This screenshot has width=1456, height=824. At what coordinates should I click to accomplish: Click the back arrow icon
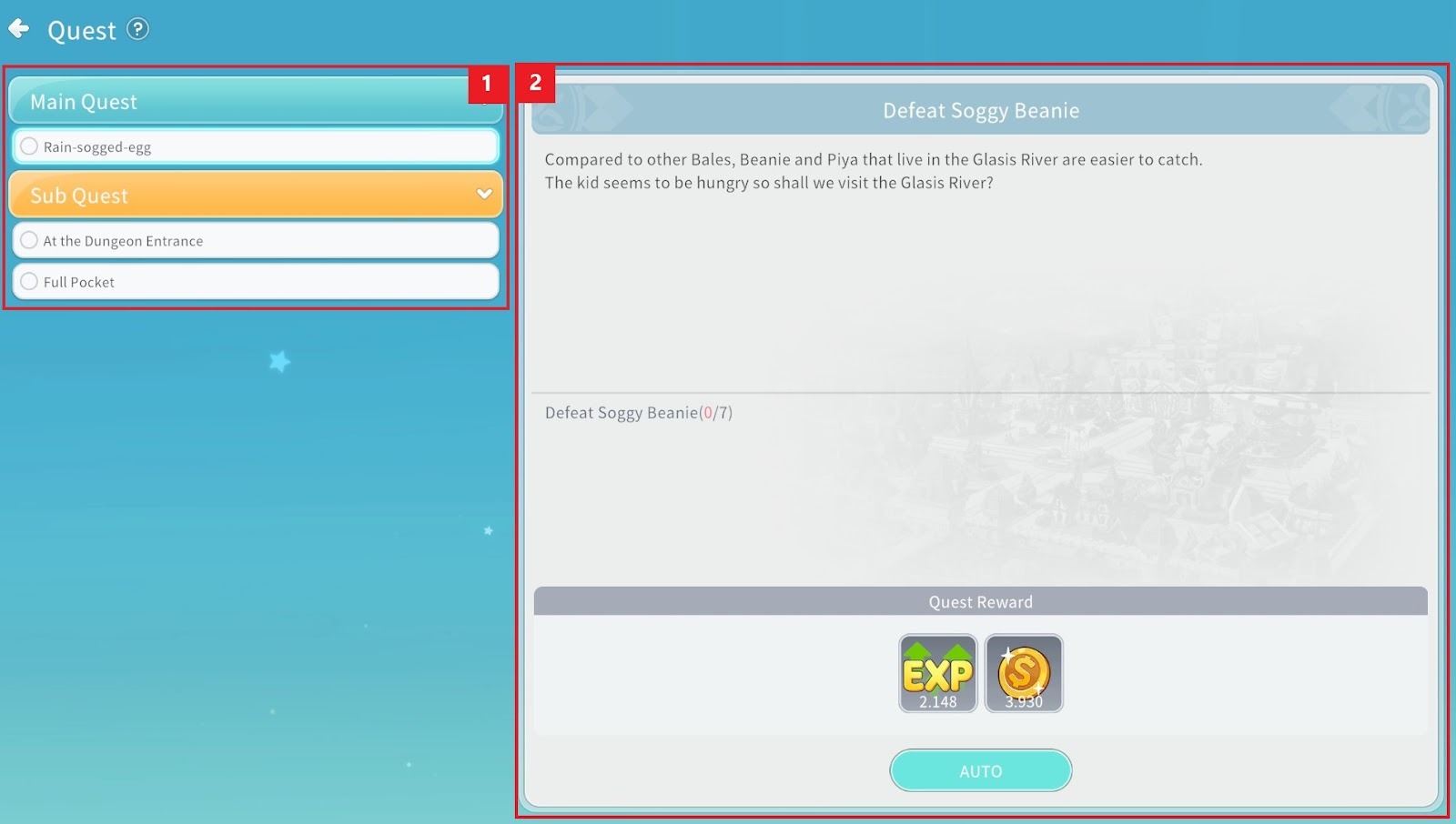(x=19, y=29)
